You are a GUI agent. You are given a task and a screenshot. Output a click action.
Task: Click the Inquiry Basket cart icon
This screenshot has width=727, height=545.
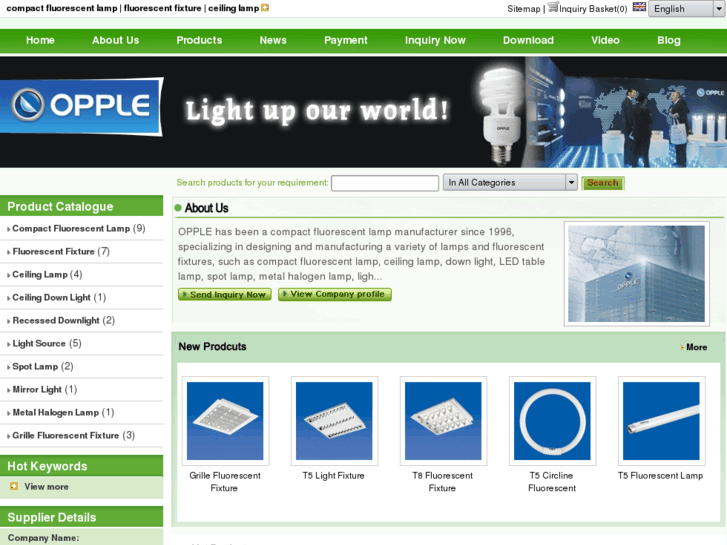pos(553,7)
